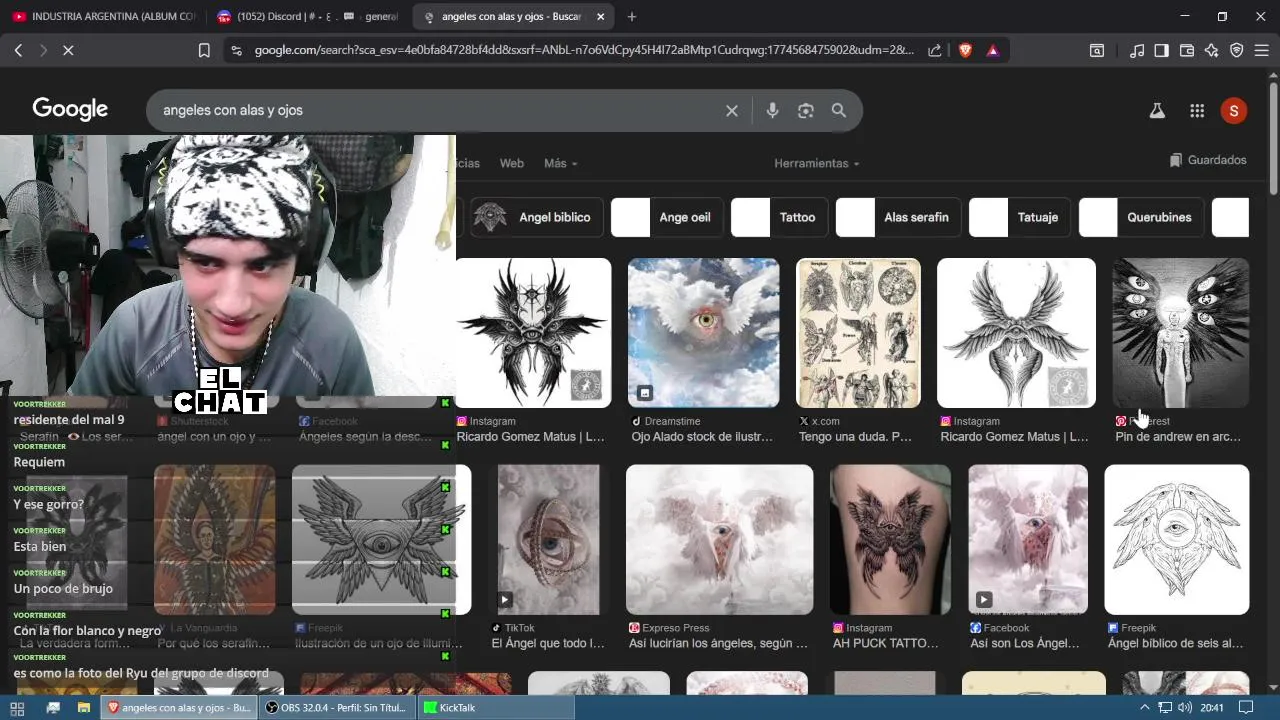Open 'AH PUCK TATTO' Instagram tattoo image
Image resolution: width=1280 pixels, height=720 pixels.
pyautogui.click(x=890, y=539)
